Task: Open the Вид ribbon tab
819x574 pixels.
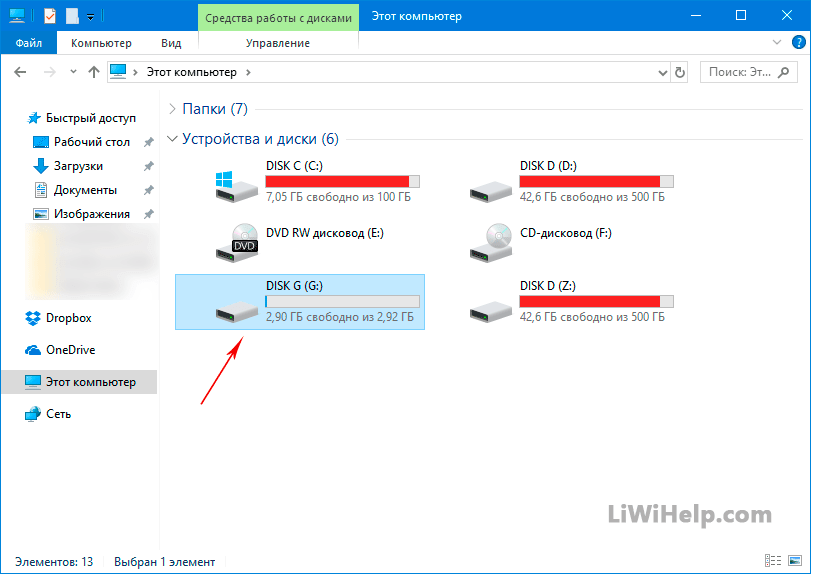Action: [171, 43]
